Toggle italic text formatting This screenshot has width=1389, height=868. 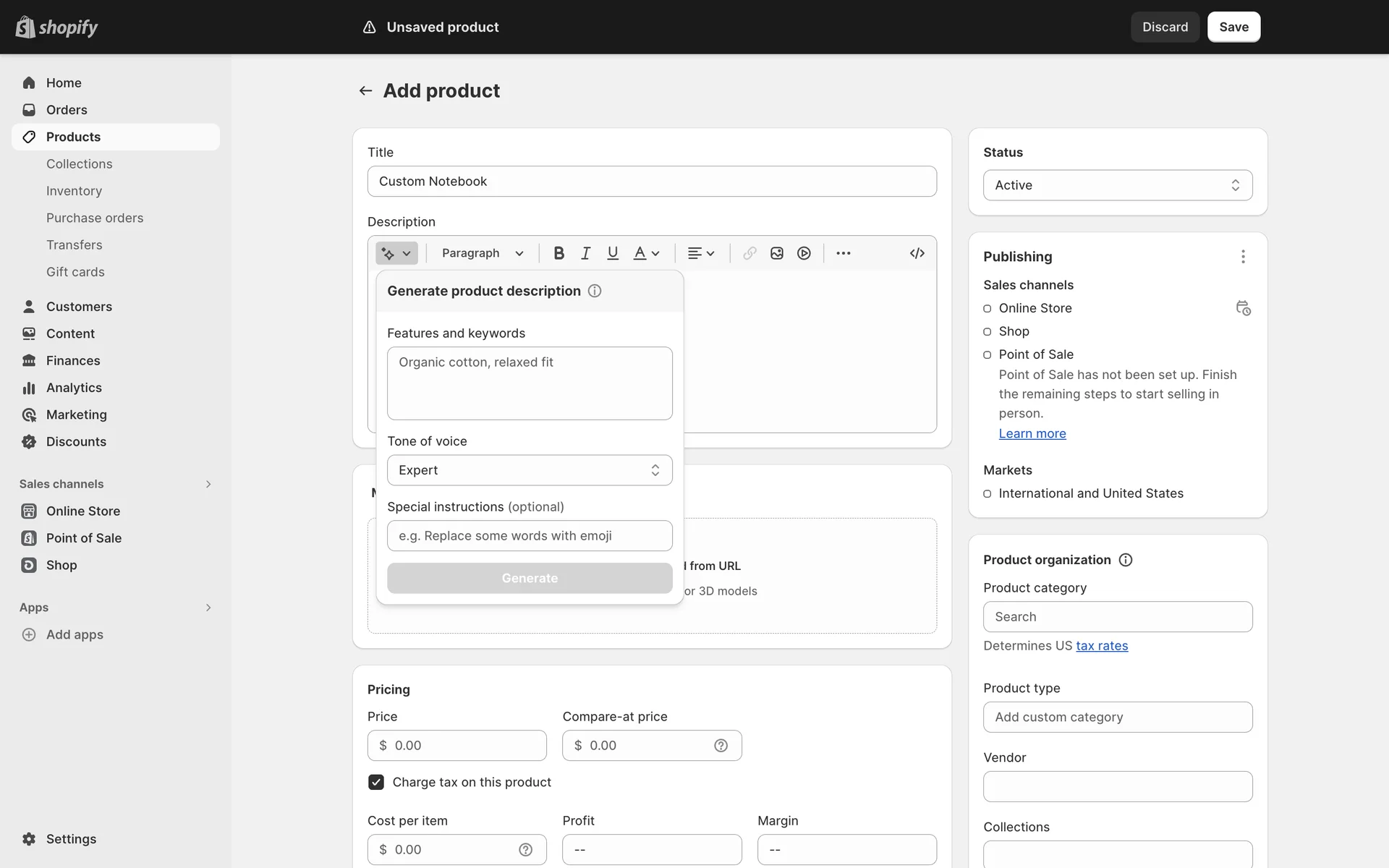(x=585, y=253)
